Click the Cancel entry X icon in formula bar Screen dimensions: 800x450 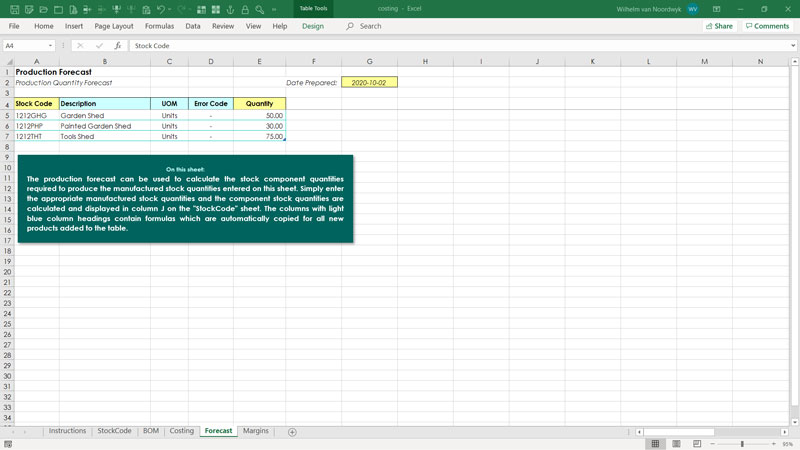tap(80, 45)
